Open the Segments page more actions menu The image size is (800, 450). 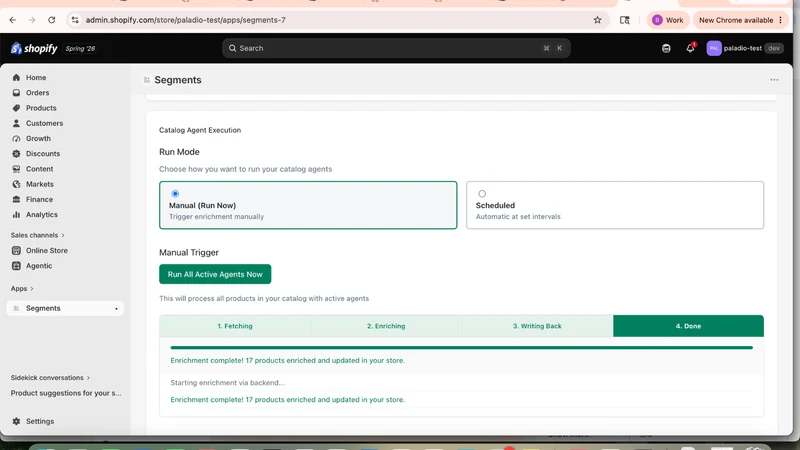(774, 80)
